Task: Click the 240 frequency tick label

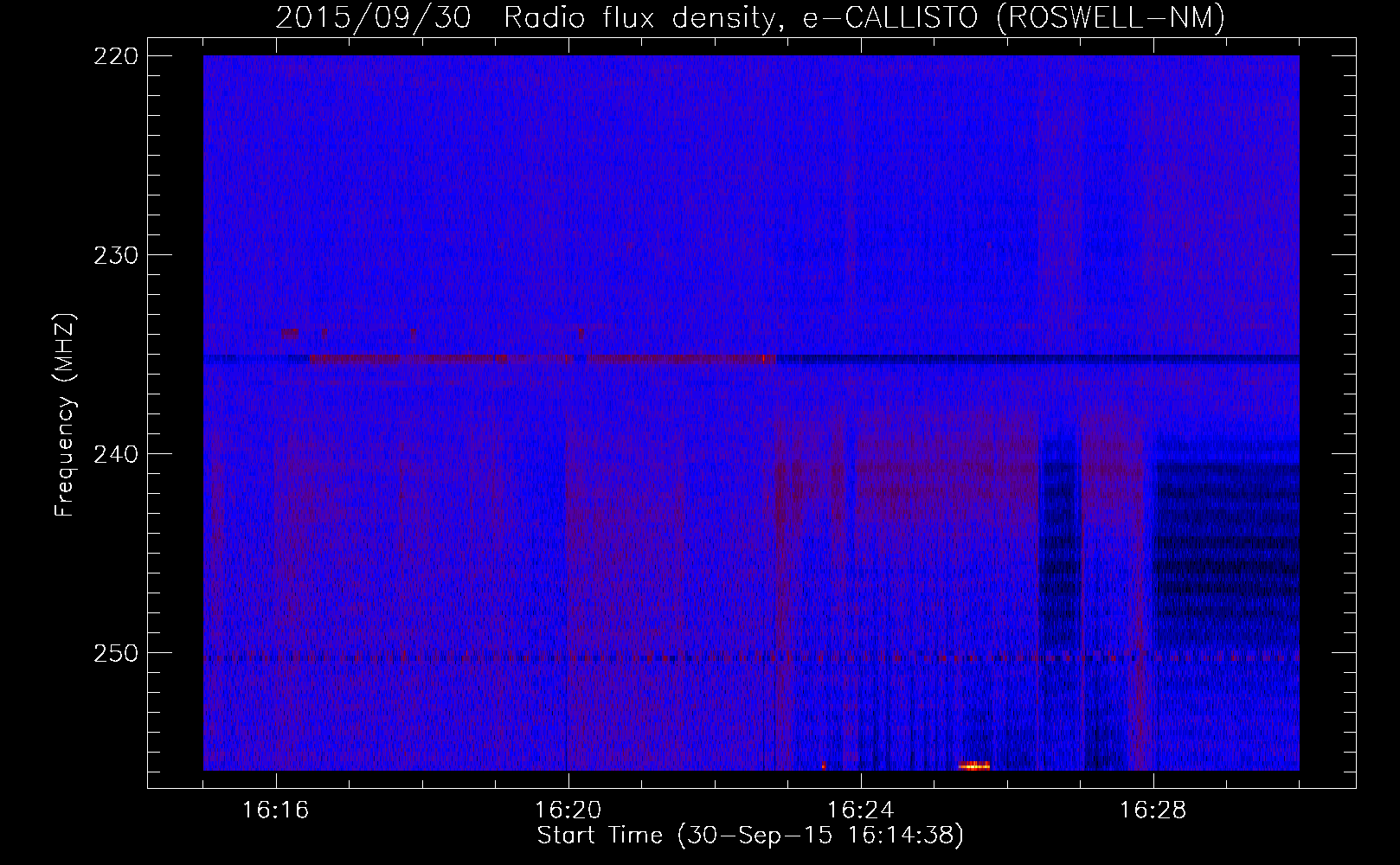Action: [115, 454]
